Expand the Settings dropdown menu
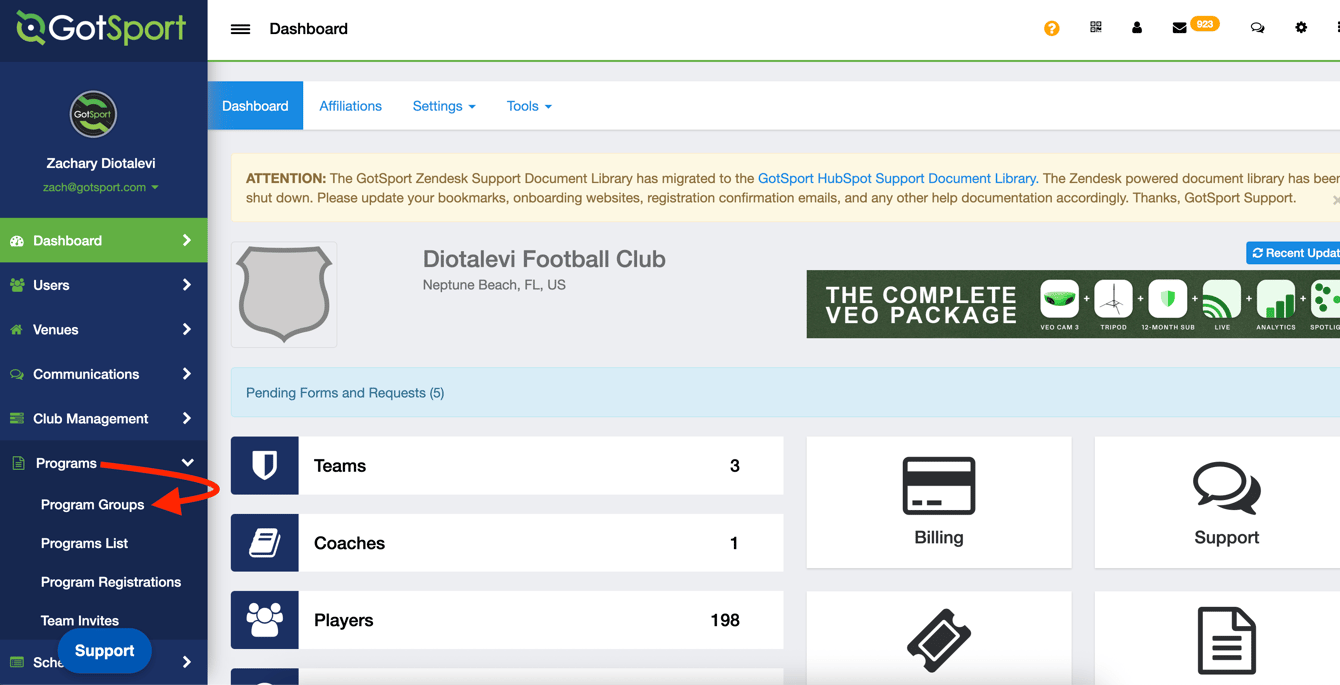This screenshot has width=1340, height=685. (x=443, y=105)
